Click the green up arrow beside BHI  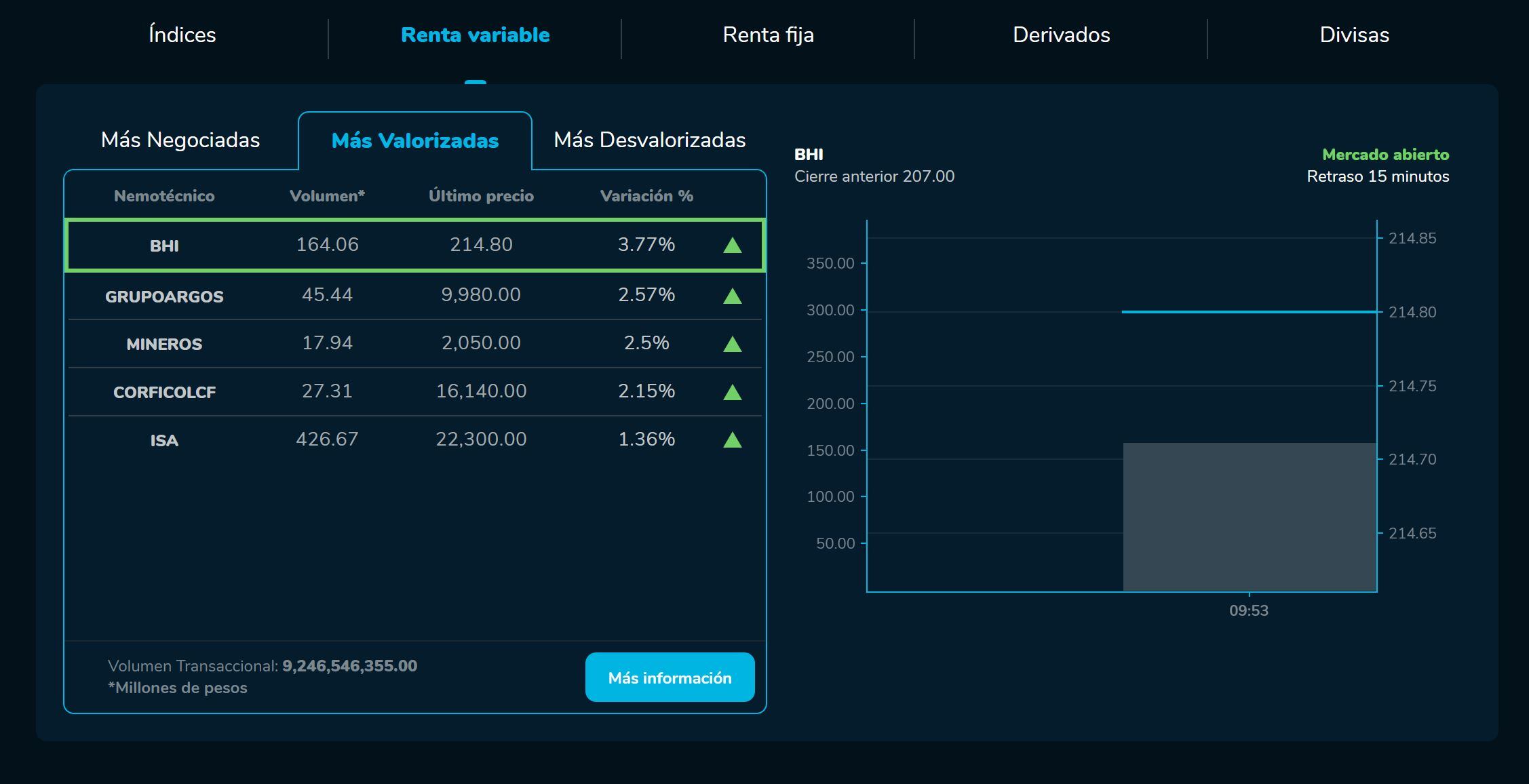point(732,245)
